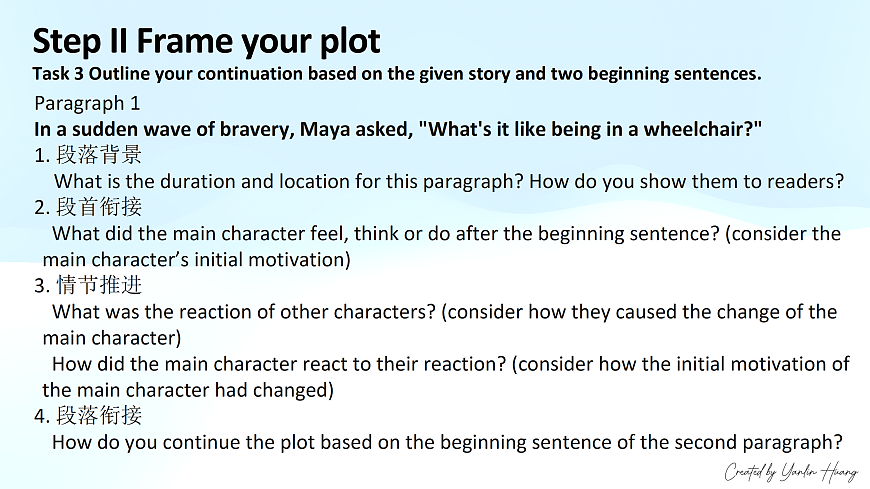Click the title "Step II Frame your plot"

[206, 41]
